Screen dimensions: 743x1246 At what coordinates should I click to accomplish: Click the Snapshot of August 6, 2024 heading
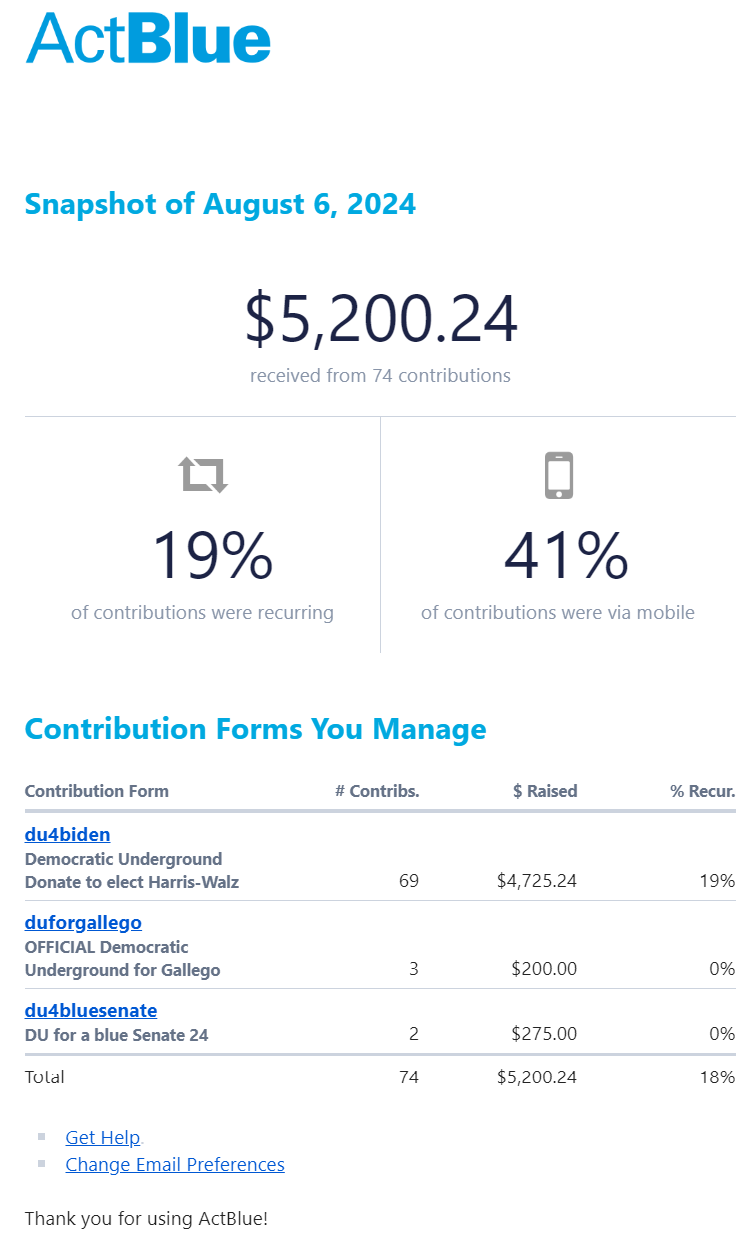220,204
